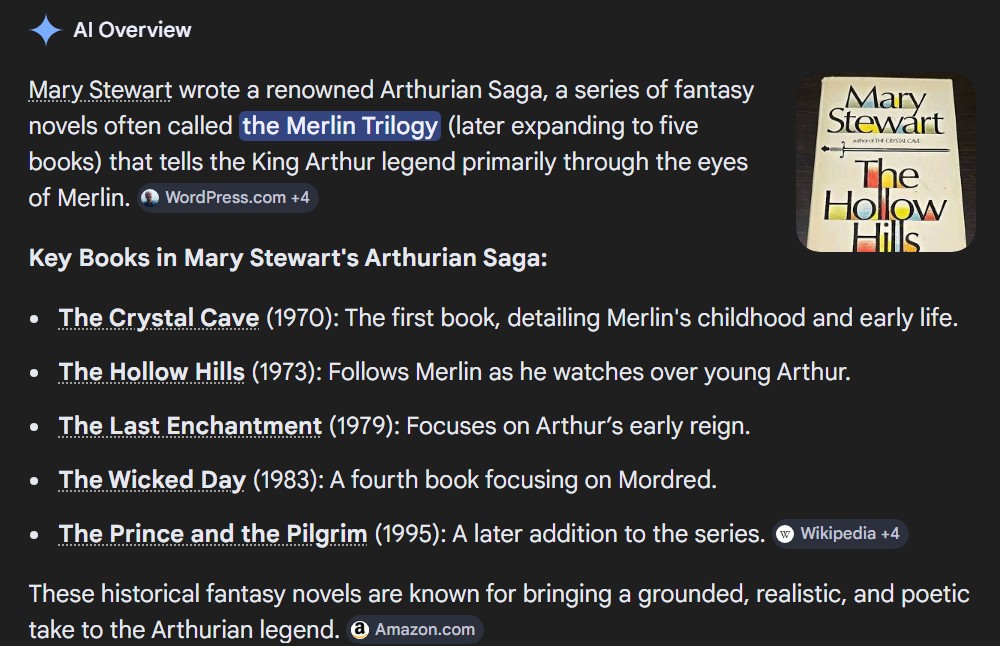This screenshot has width=1000, height=646.
Task: Open the Amazon.com source label
Action: (425, 630)
